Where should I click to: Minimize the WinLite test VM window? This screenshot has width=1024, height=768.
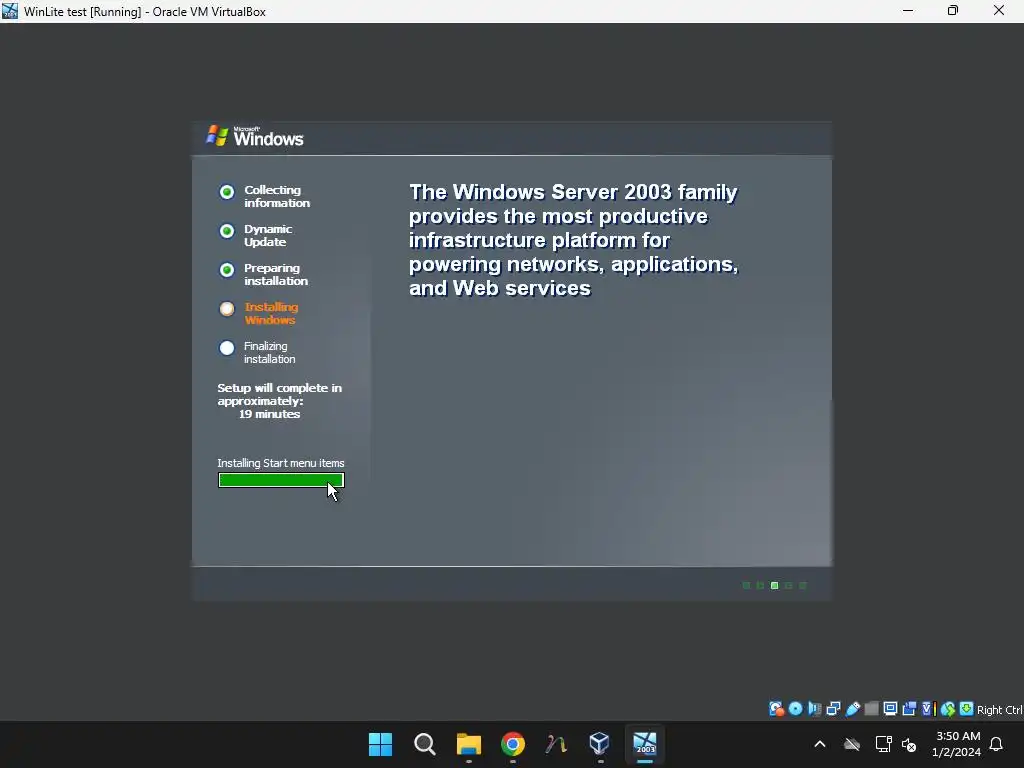(x=908, y=11)
